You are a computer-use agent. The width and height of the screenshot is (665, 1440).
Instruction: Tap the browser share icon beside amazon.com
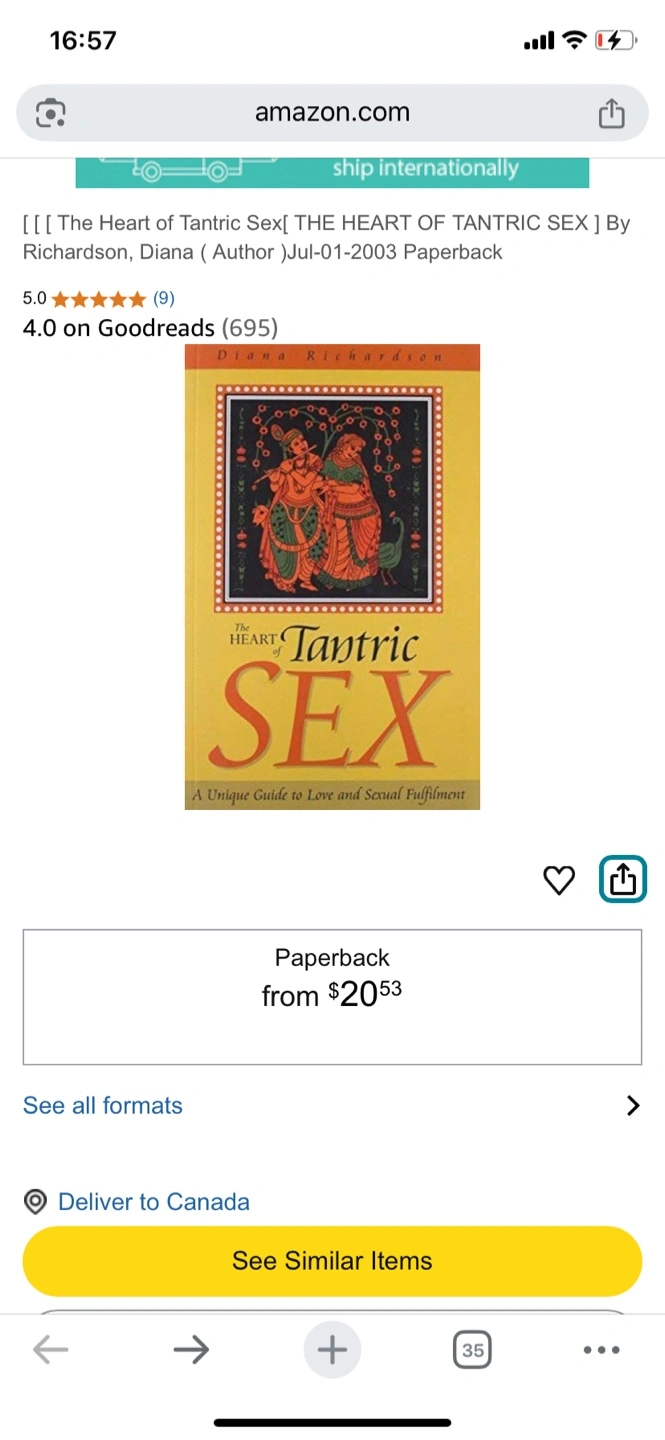point(611,113)
